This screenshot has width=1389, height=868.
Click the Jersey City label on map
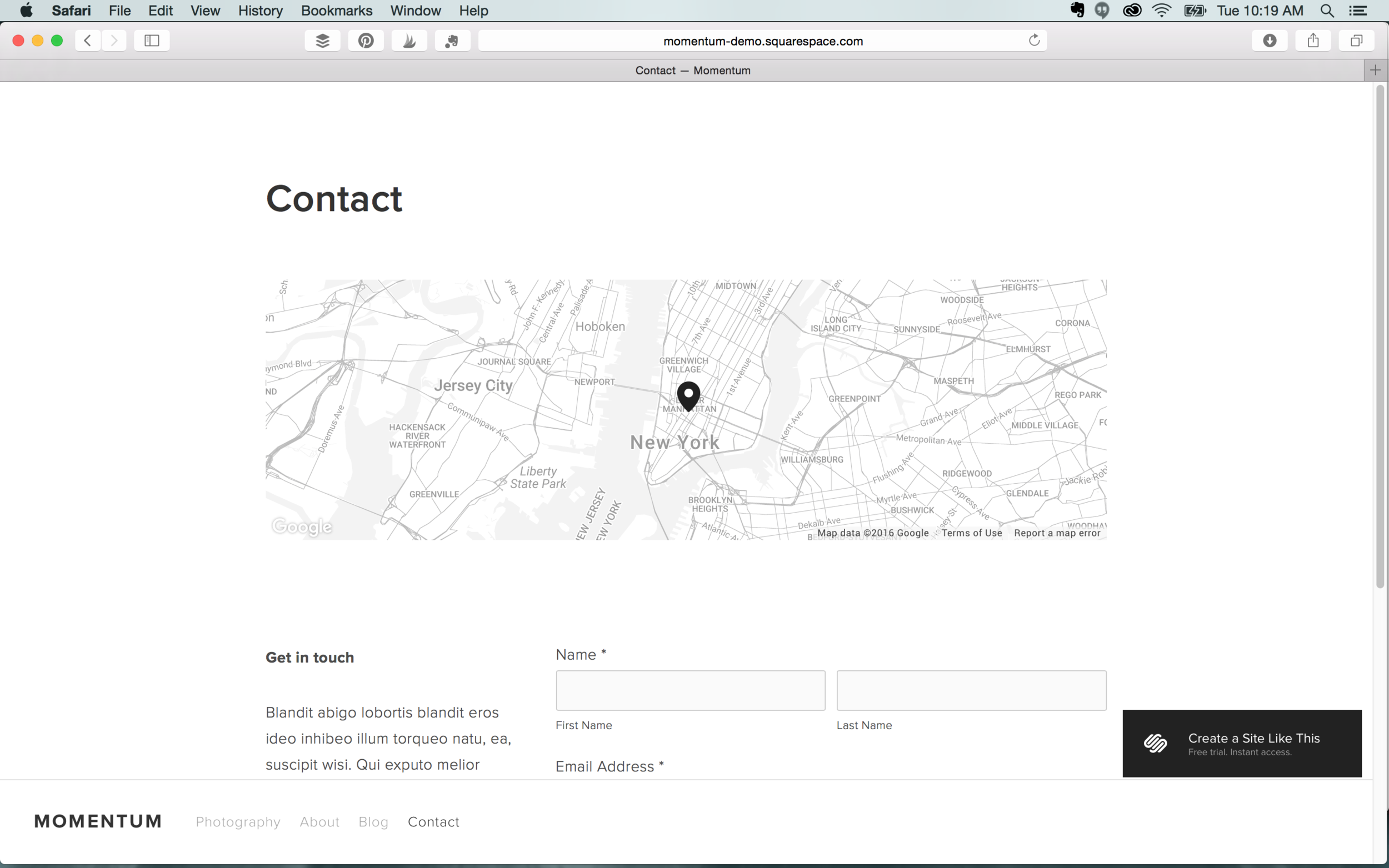click(x=473, y=385)
